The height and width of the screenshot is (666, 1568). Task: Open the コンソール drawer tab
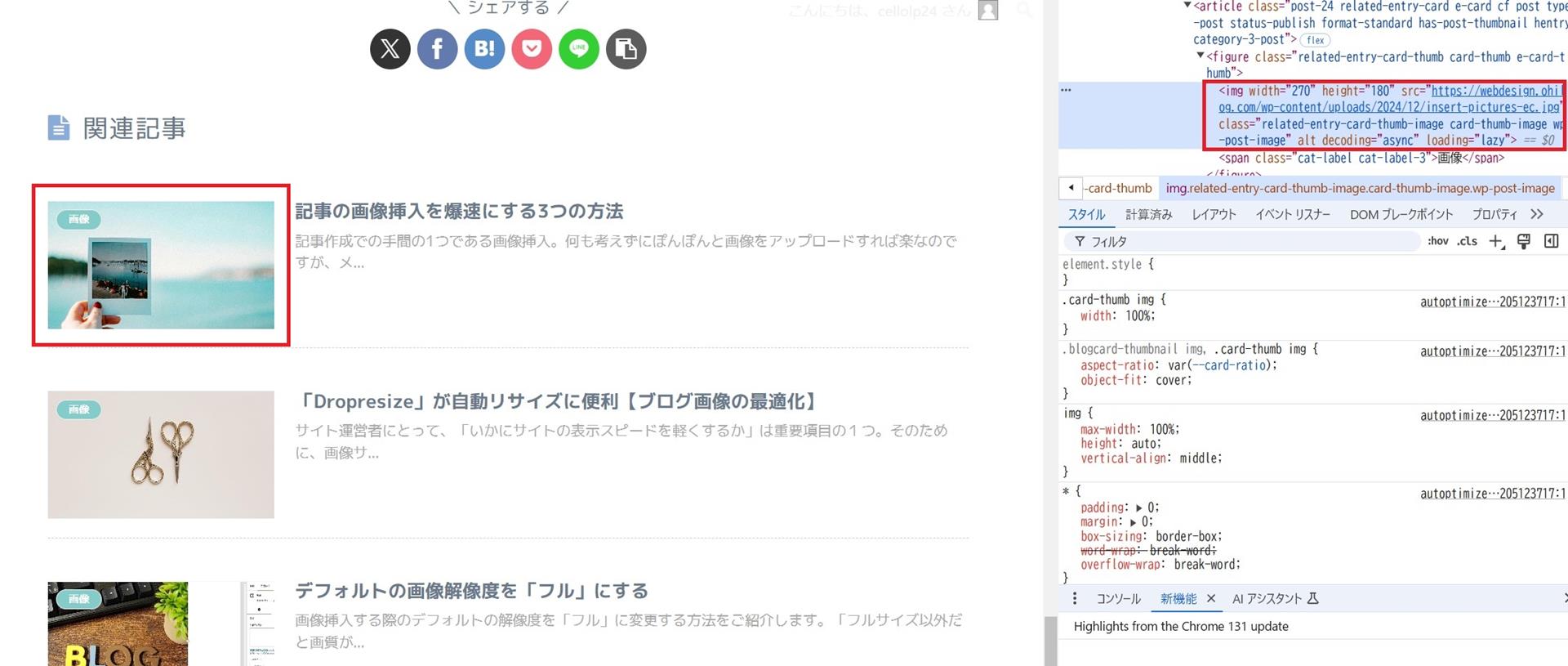(1118, 599)
